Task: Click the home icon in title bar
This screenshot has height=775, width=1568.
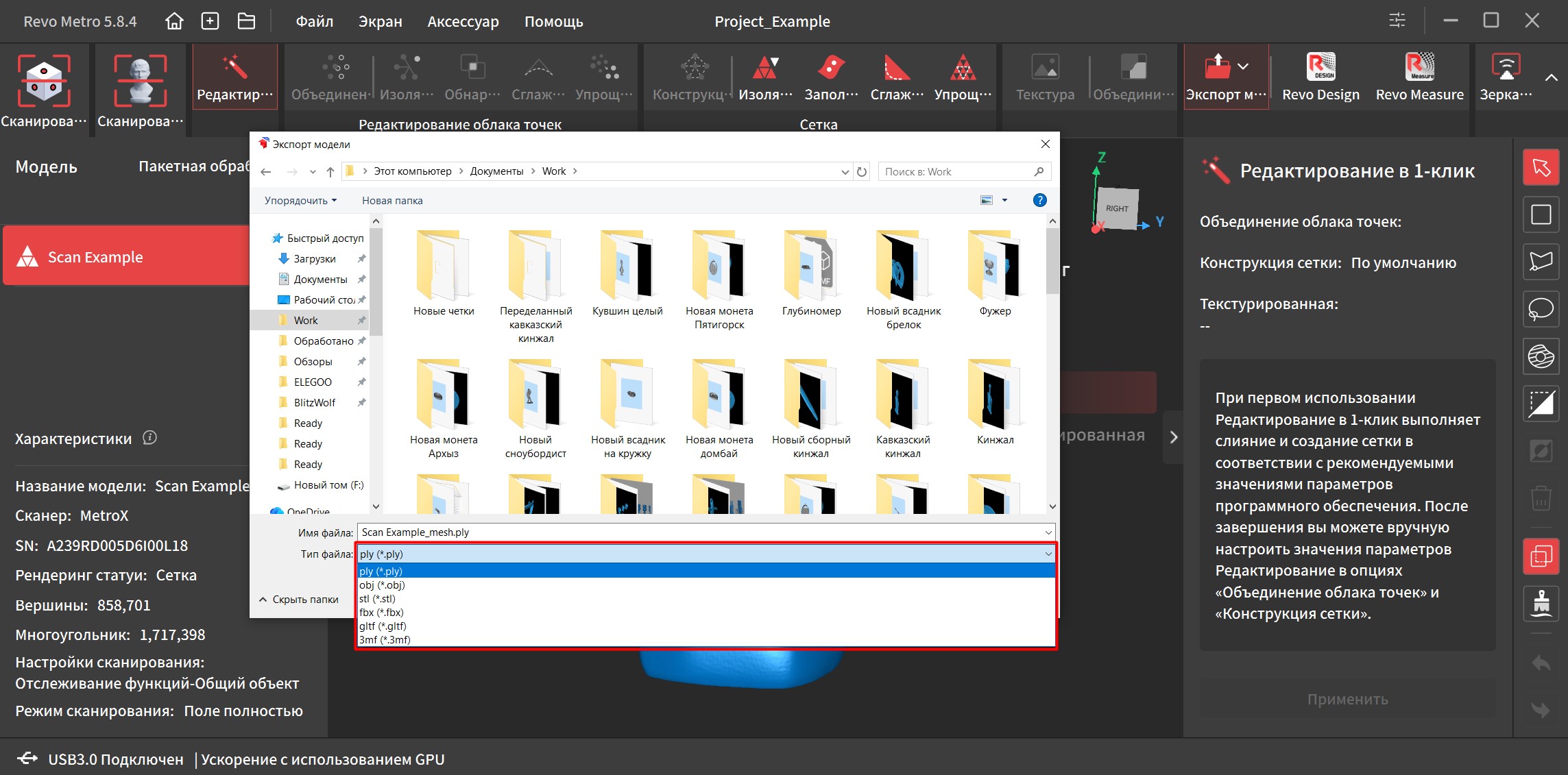Action: point(174,21)
